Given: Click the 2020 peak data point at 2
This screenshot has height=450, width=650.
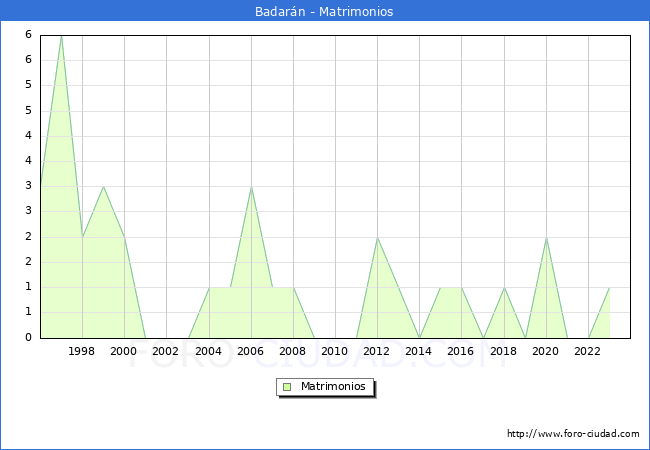Looking at the screenshot, I should pos(546,238).
